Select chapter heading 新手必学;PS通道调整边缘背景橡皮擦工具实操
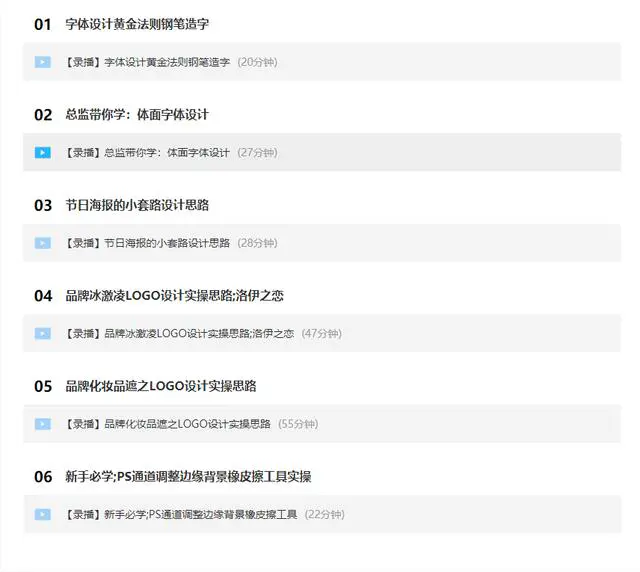The height and width of the screenshot is (572, 640). point(188,476)
